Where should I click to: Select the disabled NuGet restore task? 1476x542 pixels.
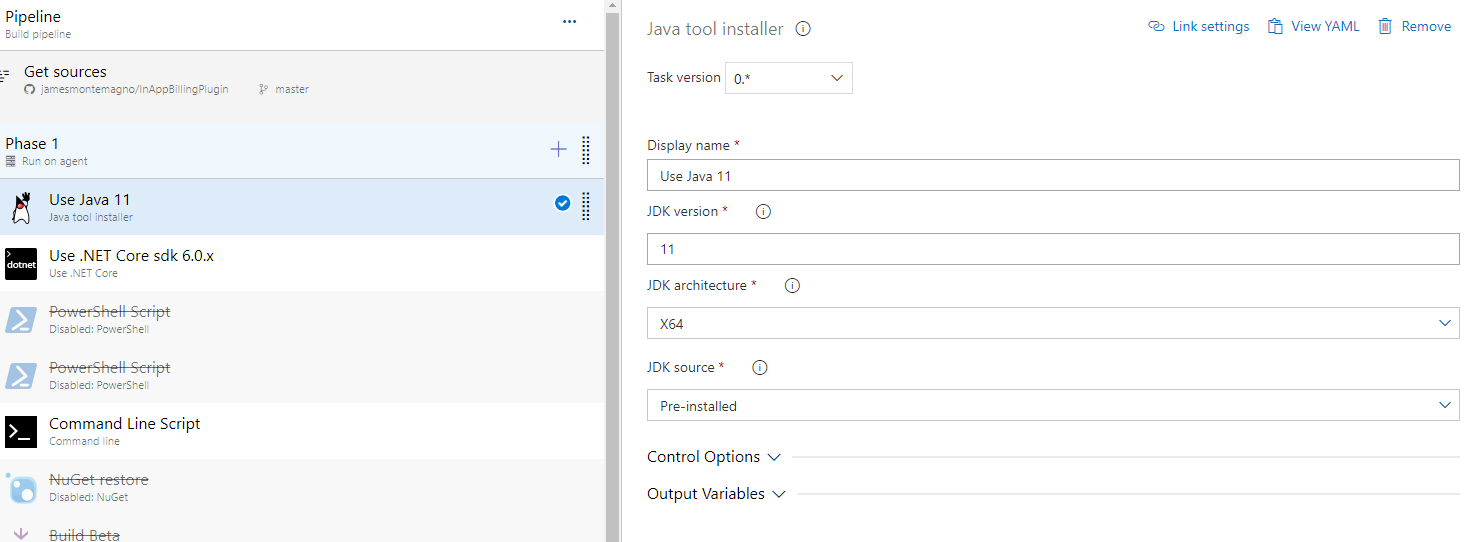pos(98,480)
